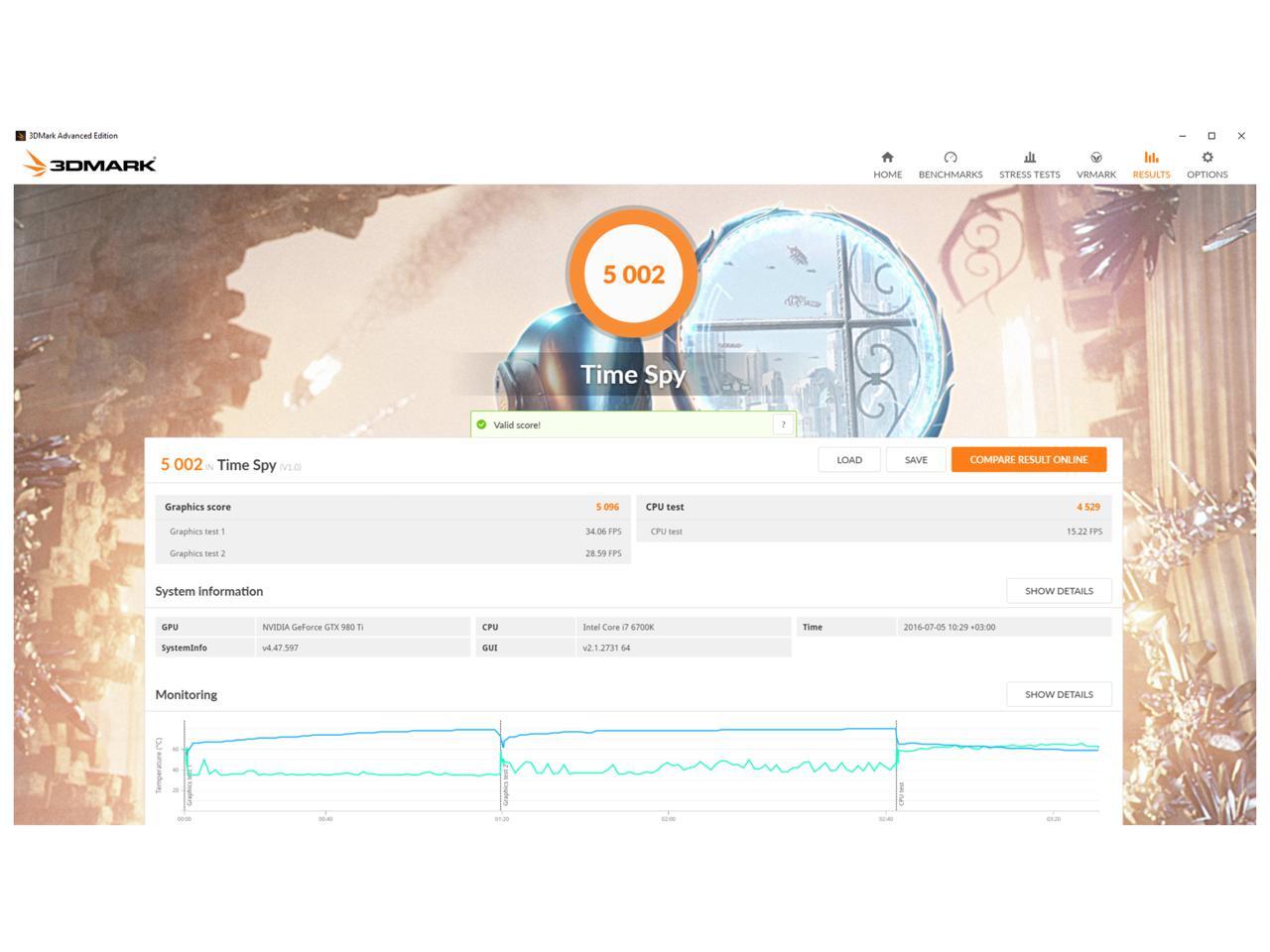This screenshot has height=952, width=1270.
Task: Click the Graphics score label
Action: tap(197, 507)
